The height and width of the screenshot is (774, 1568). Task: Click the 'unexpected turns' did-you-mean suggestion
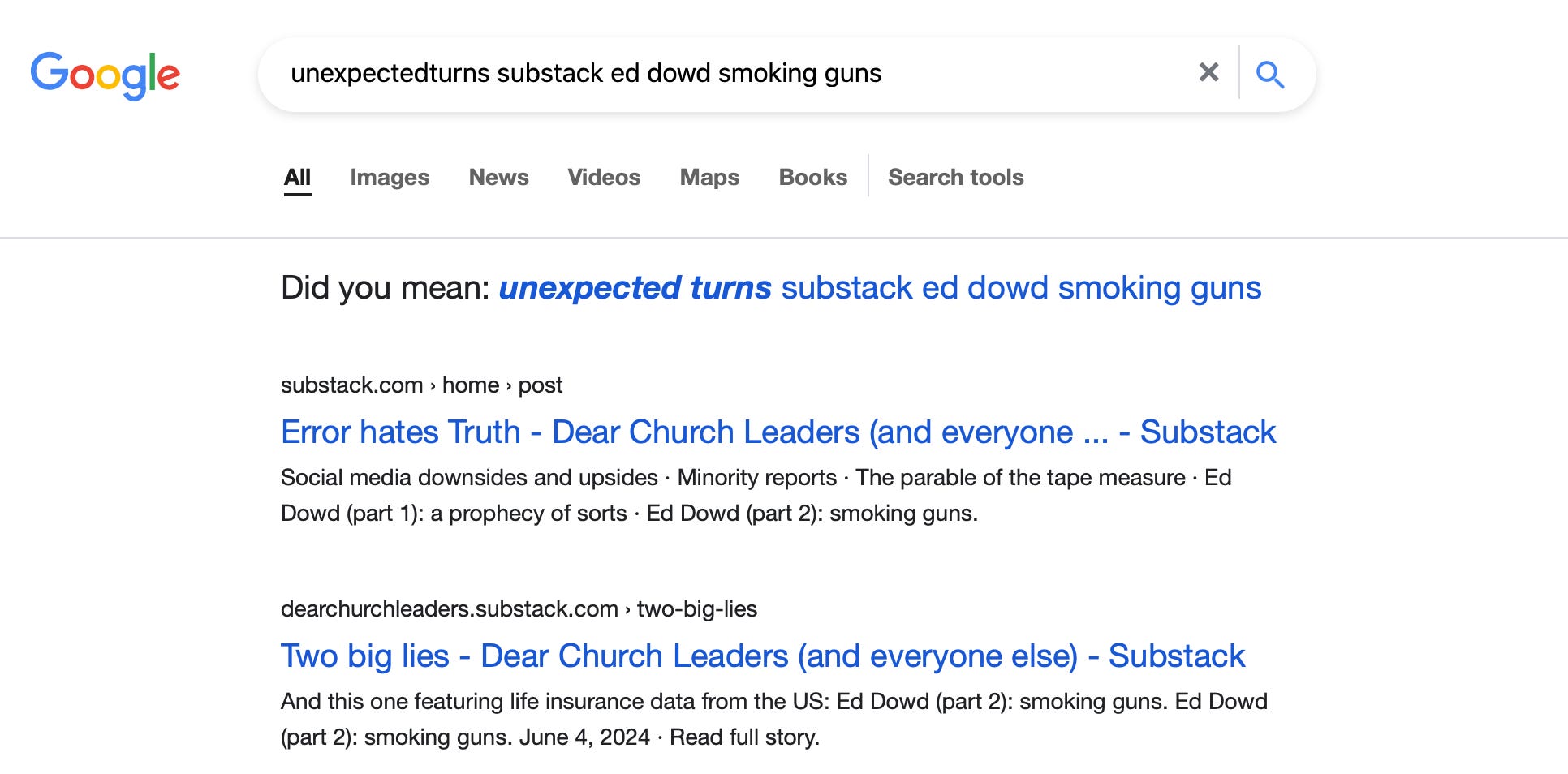880,288
